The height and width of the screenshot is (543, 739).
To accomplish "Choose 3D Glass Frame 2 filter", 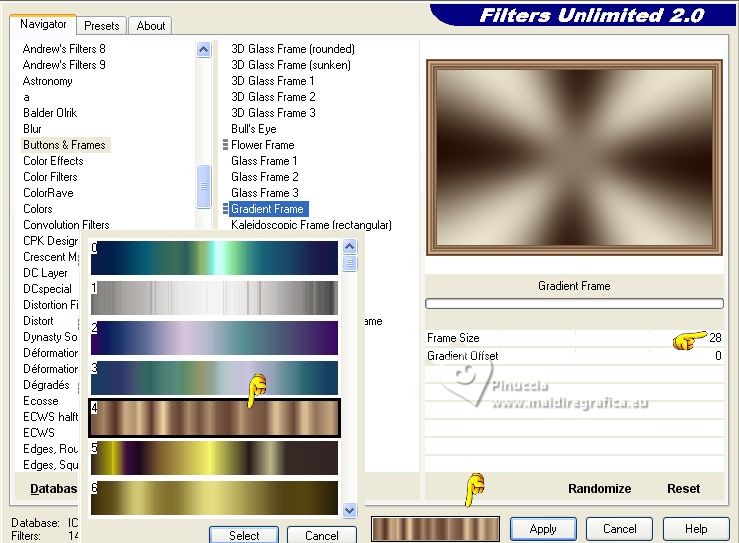I will tap(273, 97).
